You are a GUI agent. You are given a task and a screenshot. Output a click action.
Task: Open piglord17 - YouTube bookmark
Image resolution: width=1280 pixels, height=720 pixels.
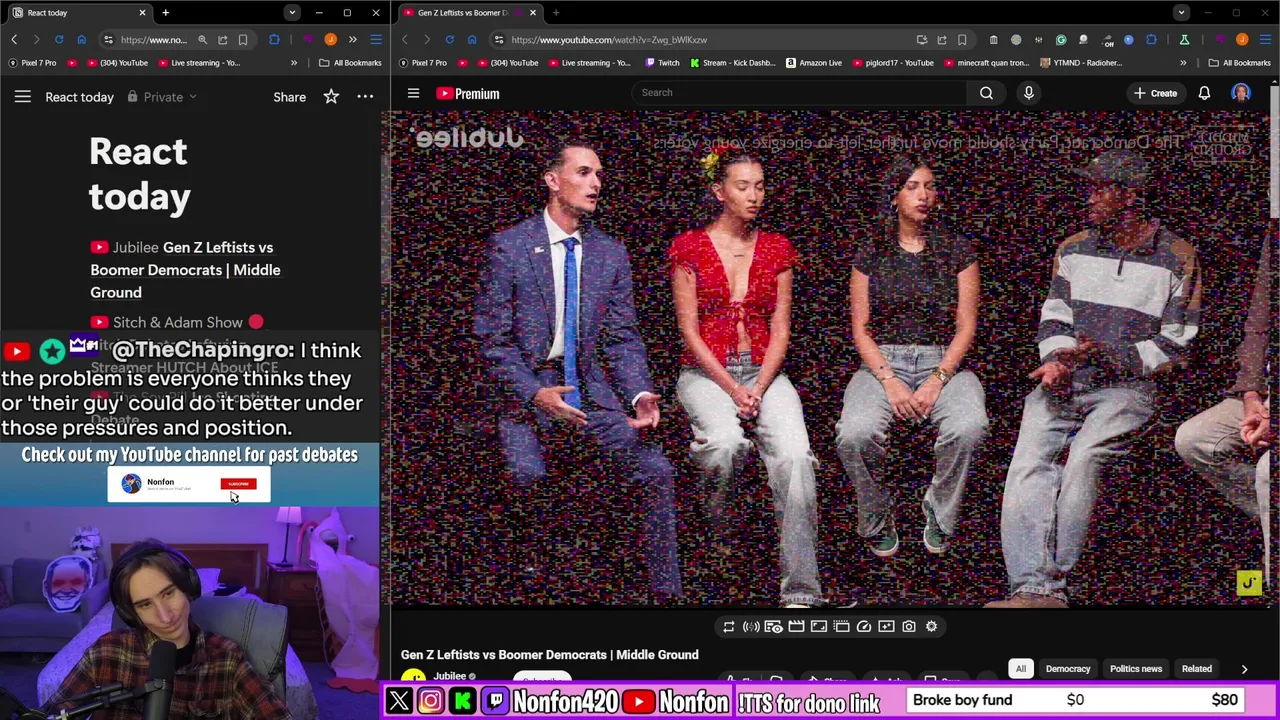point(892,63)
